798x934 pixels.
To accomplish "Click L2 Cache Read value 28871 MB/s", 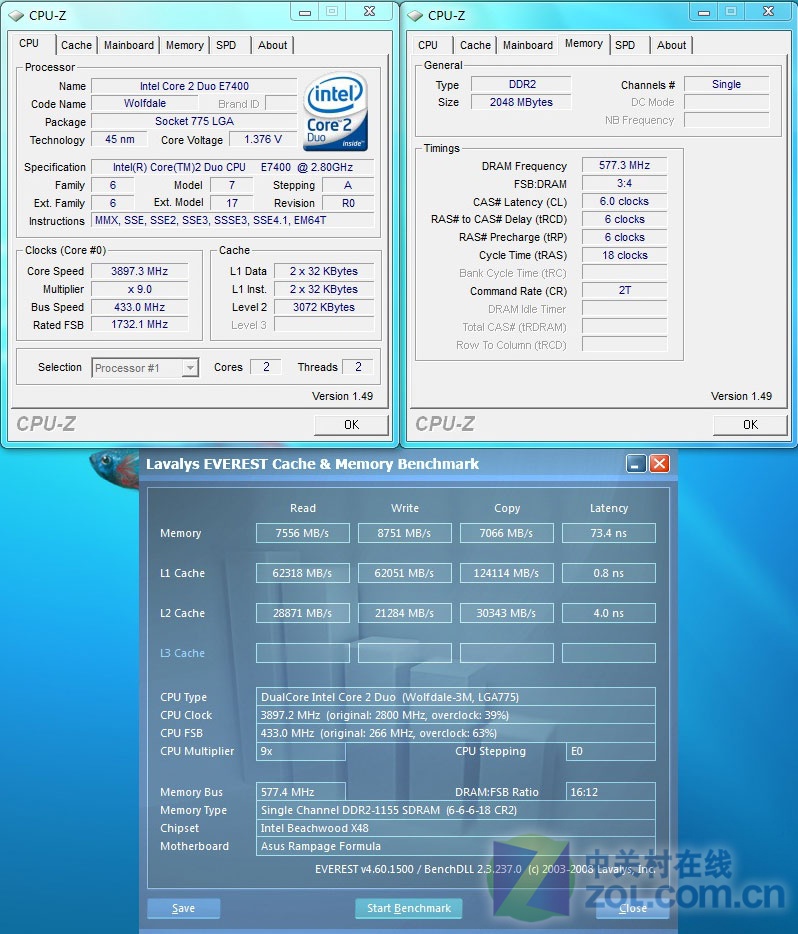I will (303, 613).
